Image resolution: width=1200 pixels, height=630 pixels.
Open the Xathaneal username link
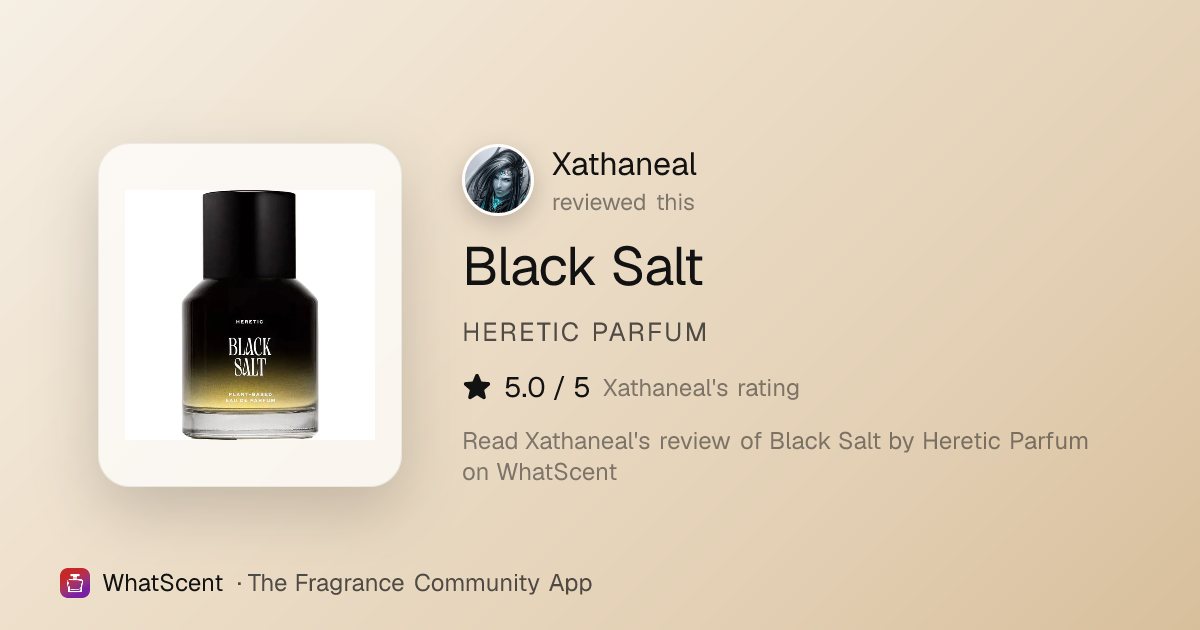click(x=624, y=164)
